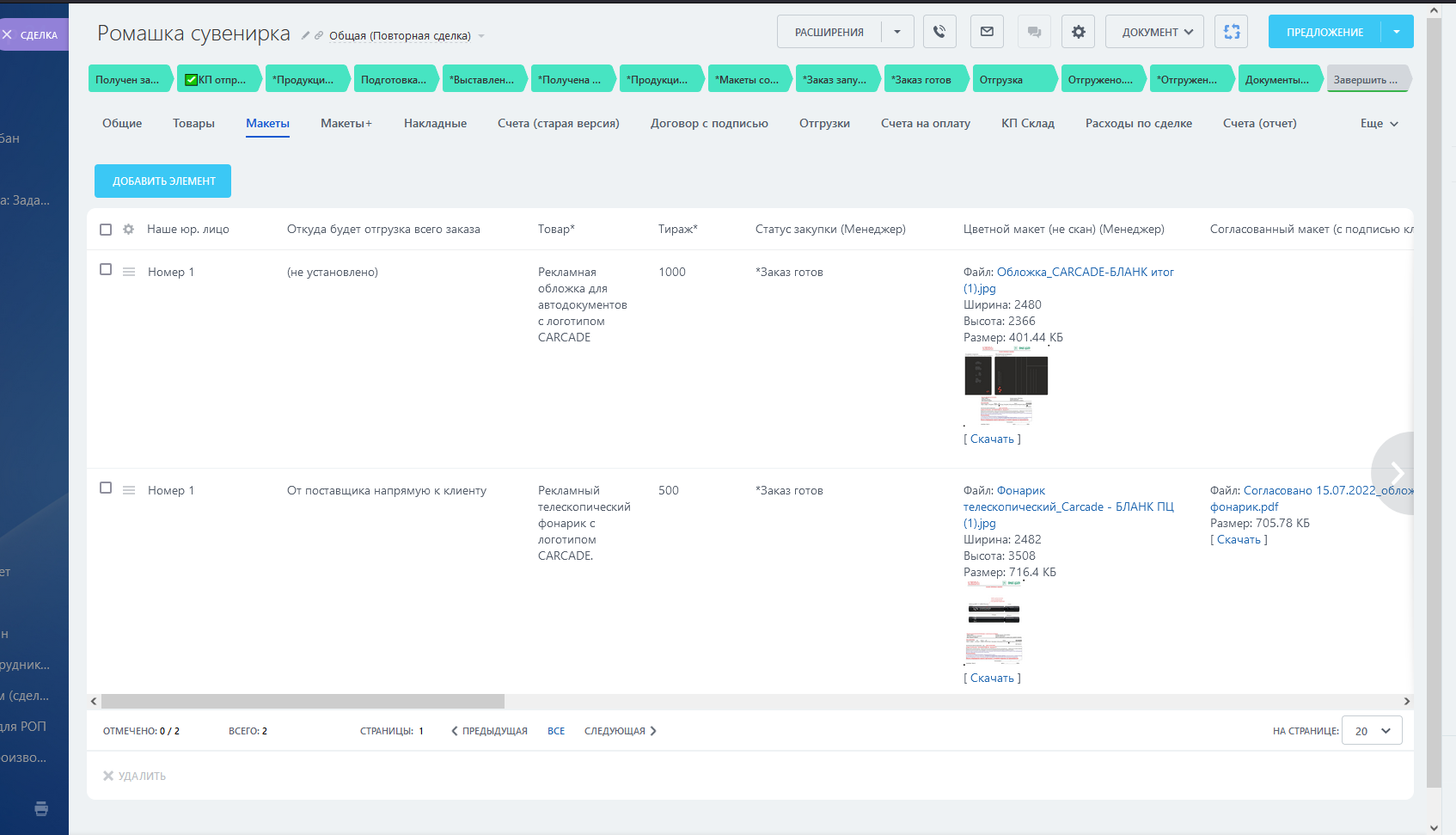The width and height of the screenshot is (1456, 835).
Task: Open deal settings gear icon
Action: point(1078,32)
